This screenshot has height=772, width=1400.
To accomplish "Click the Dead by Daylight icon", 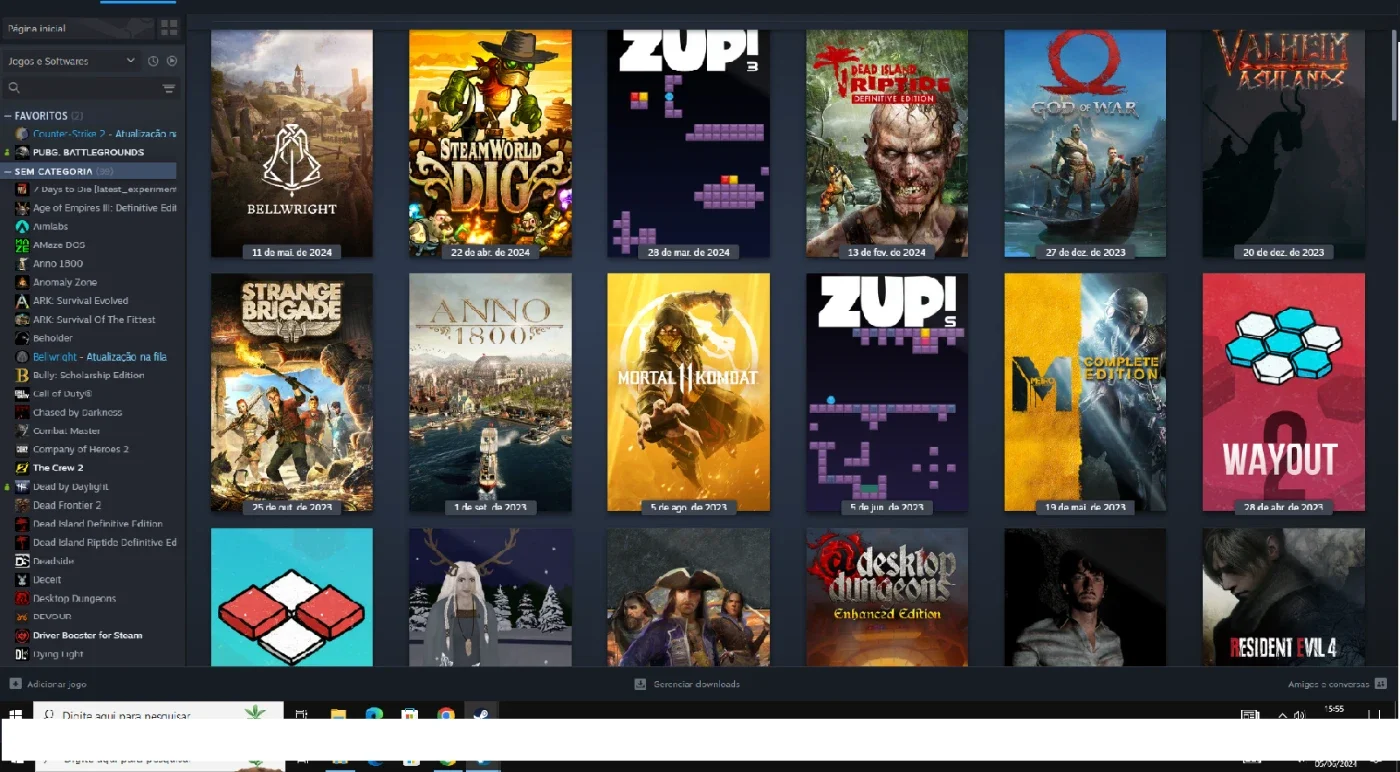I will pos(22,487).
